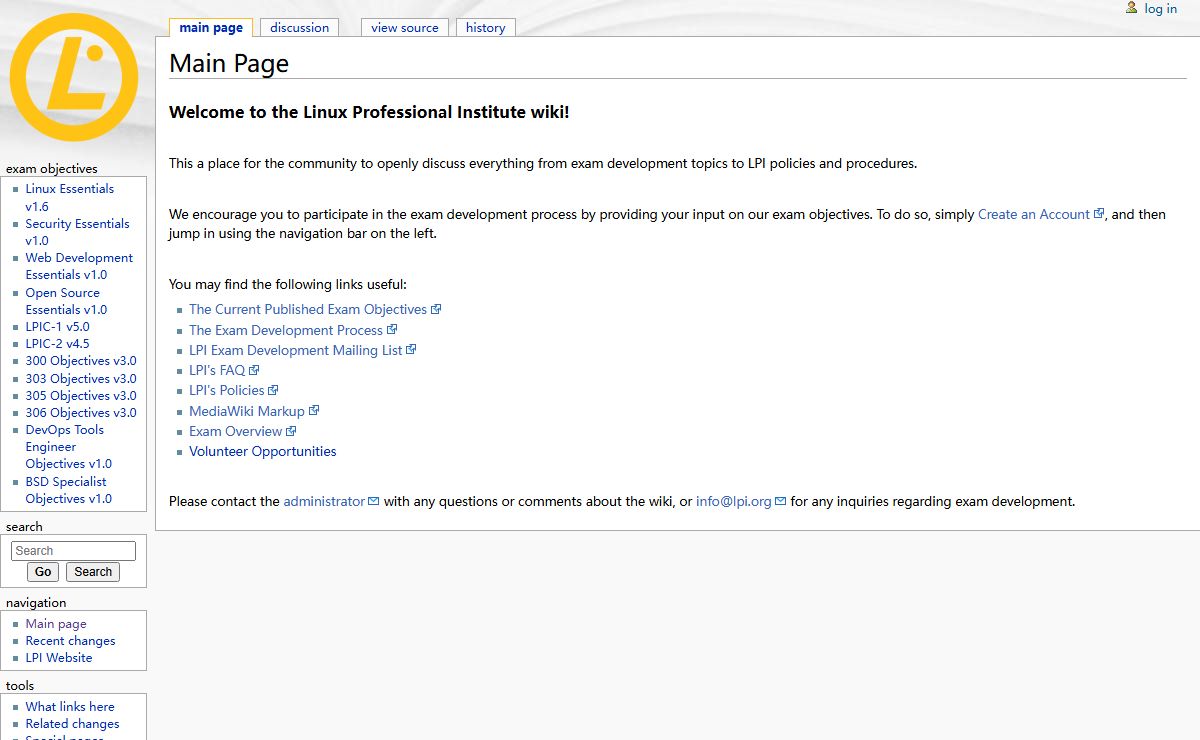Click mail icon after info@lpi.org

pos(781,501)
